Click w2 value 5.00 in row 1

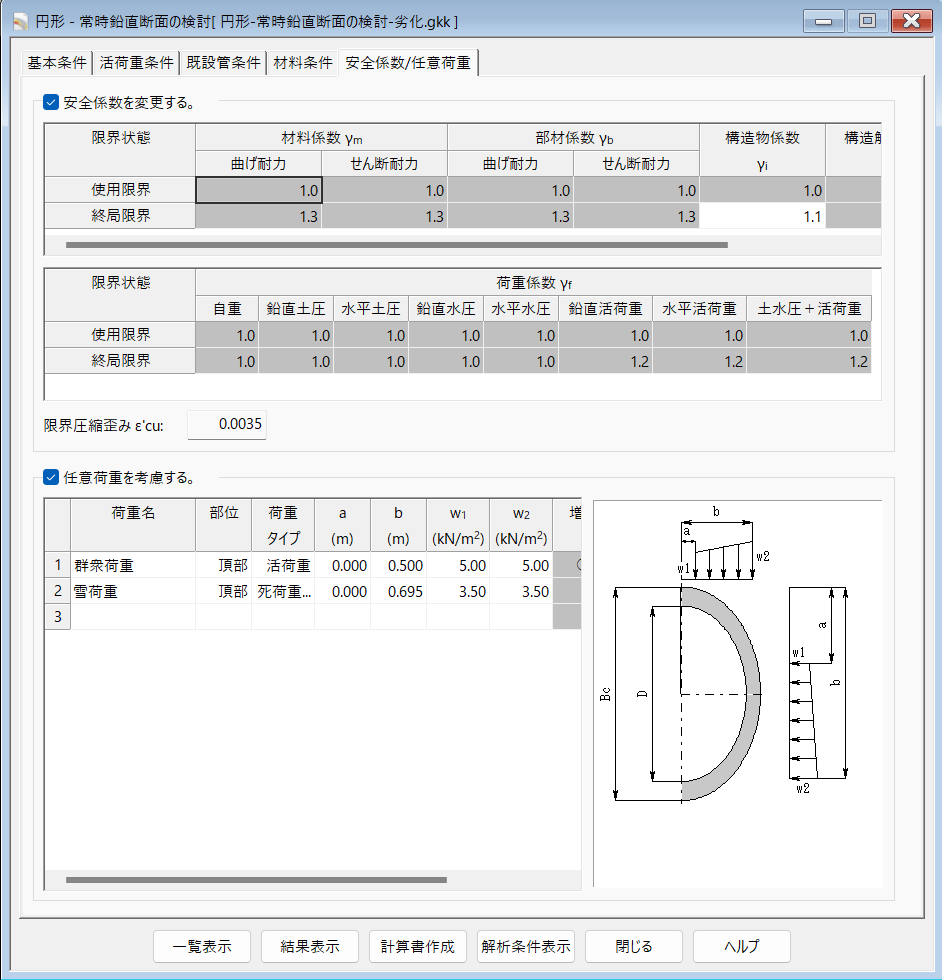(521, 565)
